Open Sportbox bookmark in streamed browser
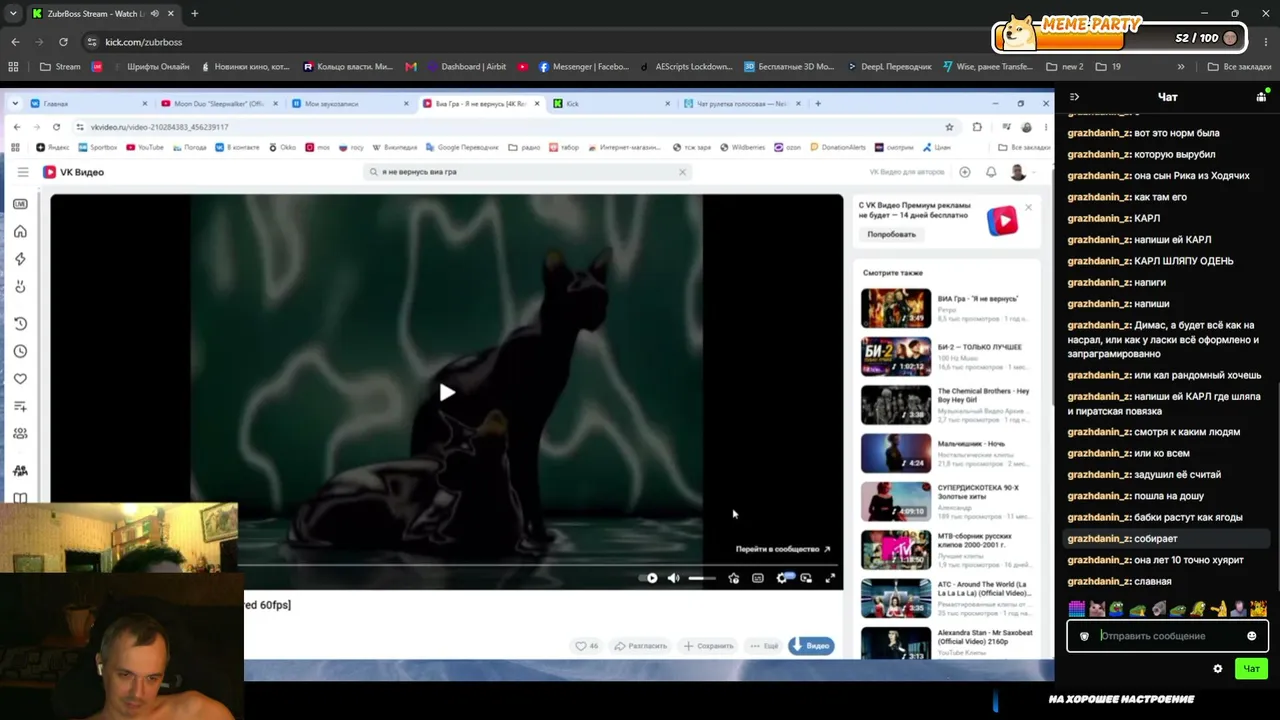The width and height of the screenshot is (1280, 720). (x=97, y=147)
